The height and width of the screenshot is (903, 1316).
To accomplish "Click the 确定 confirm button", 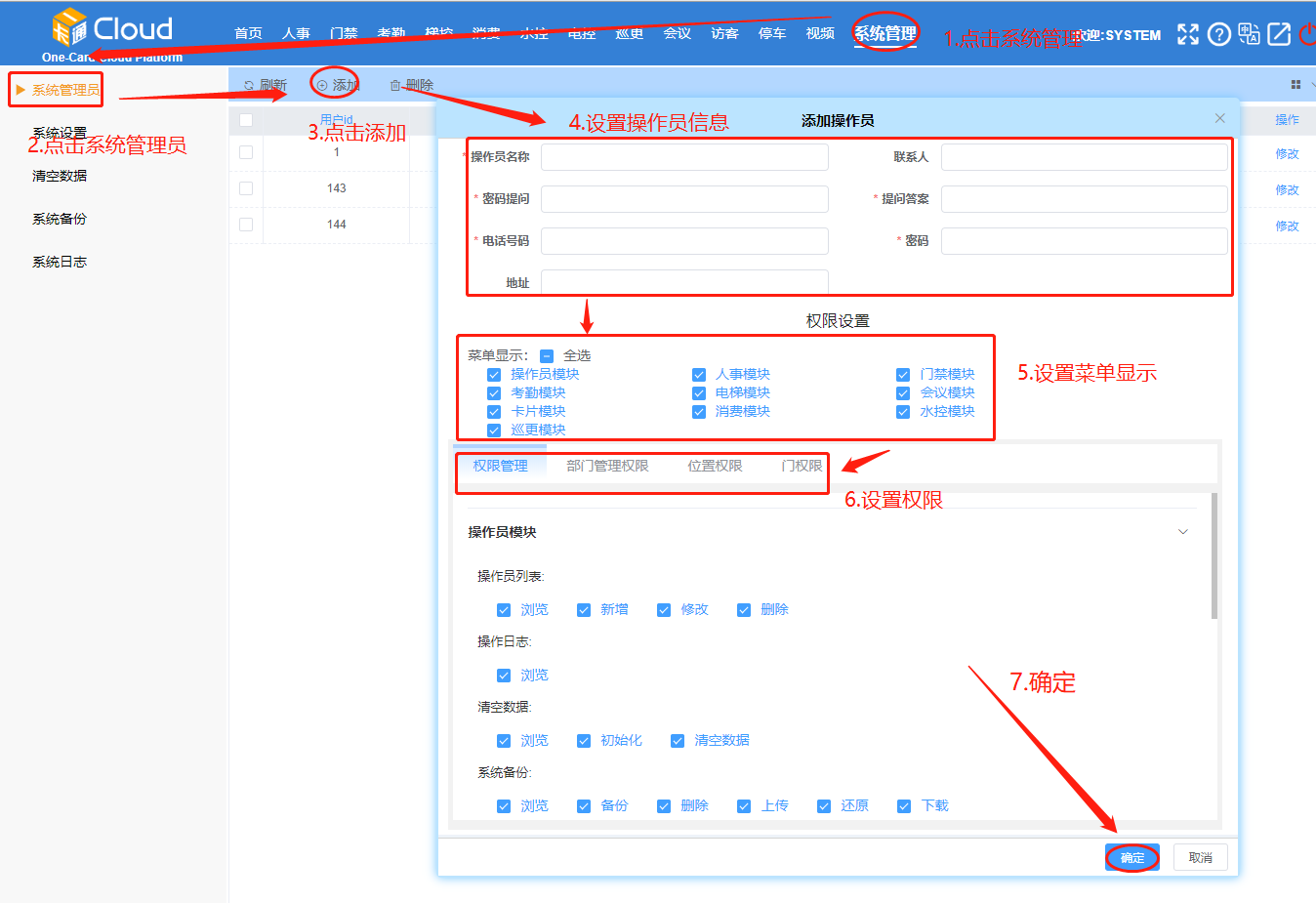I will 1132,857.
